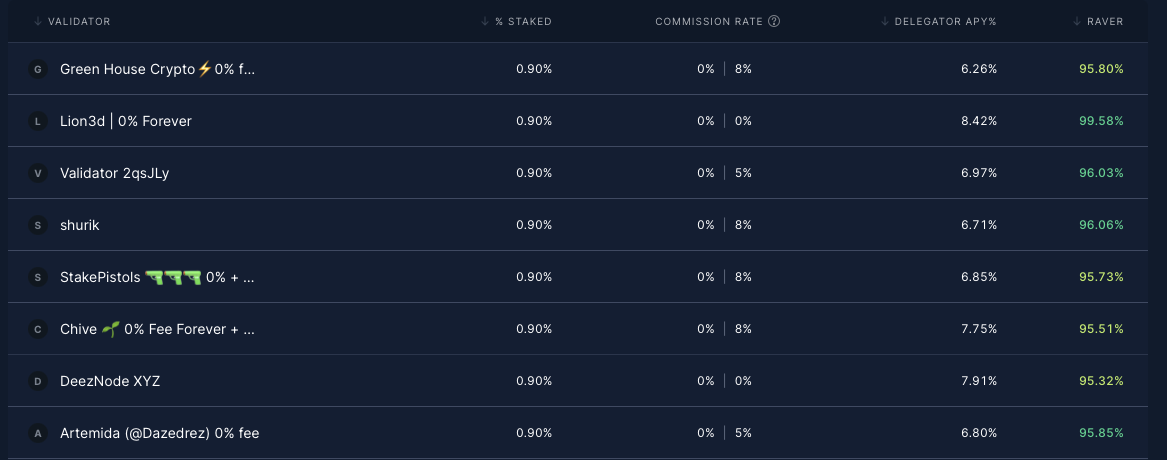Click the L avatar next to Lion3d
This screenshot has height=460, width=1167.
pos(38,121)
